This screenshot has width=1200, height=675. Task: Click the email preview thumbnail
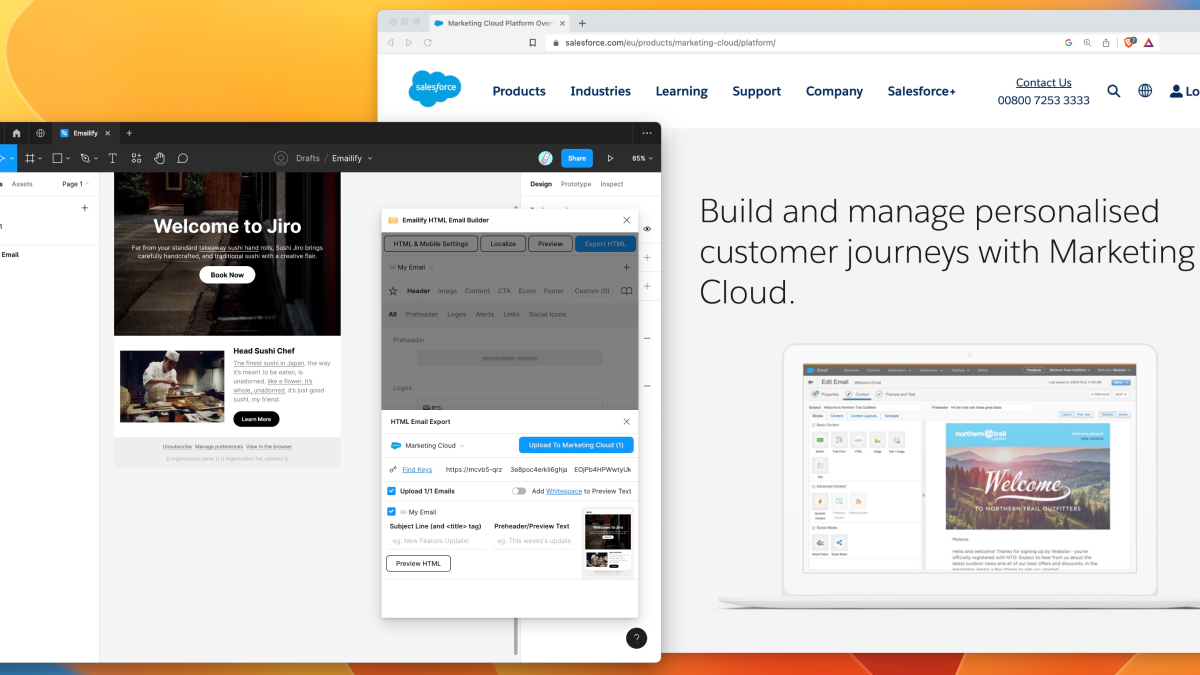point(608,543)
